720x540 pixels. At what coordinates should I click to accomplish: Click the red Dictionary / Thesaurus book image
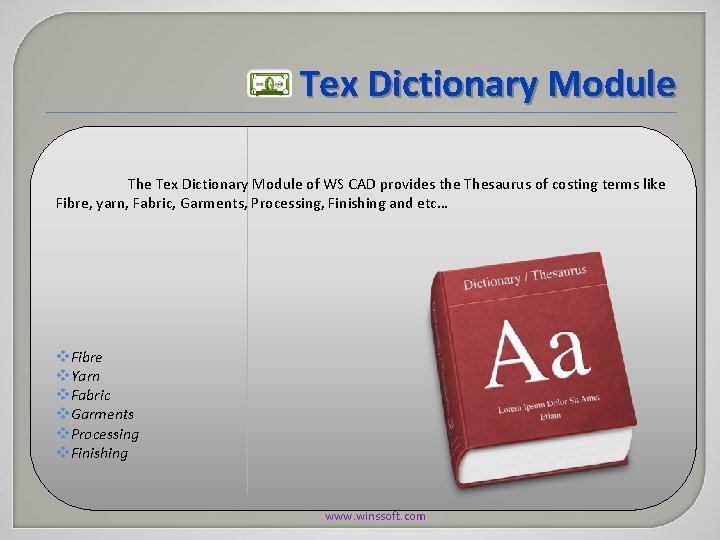coord(533,370)
